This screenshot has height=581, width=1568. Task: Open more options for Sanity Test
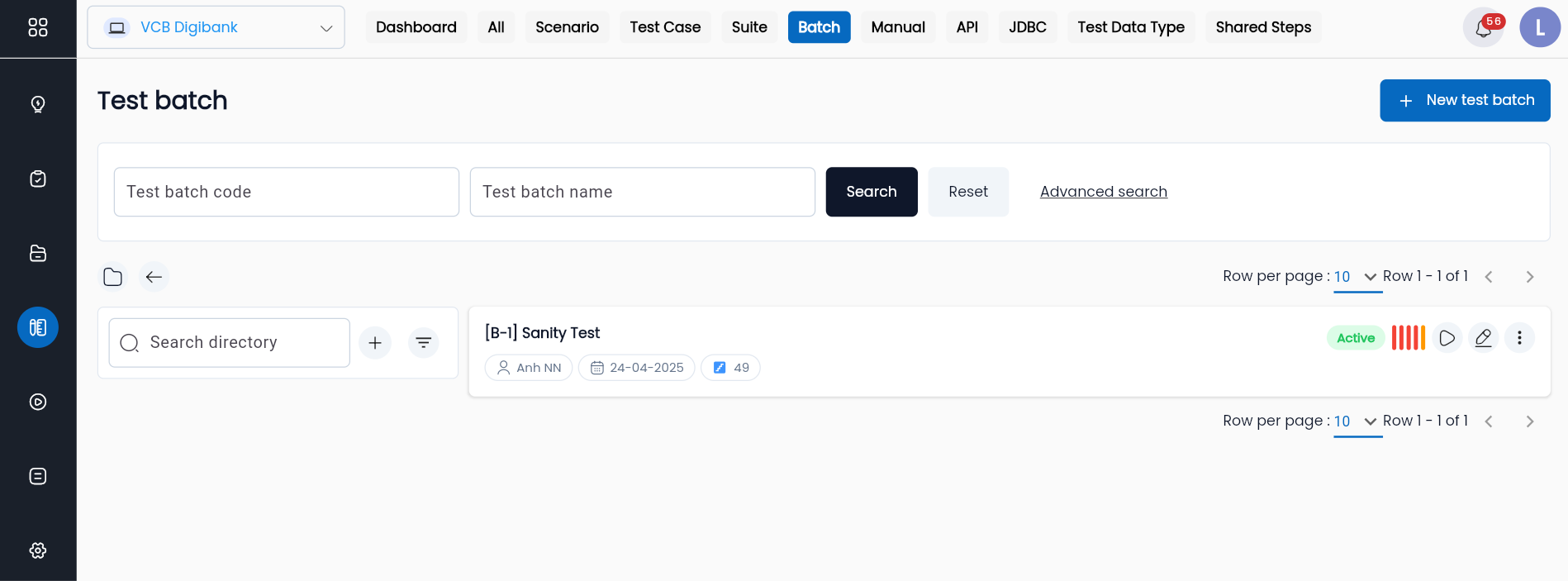[x=1519, y=338]
